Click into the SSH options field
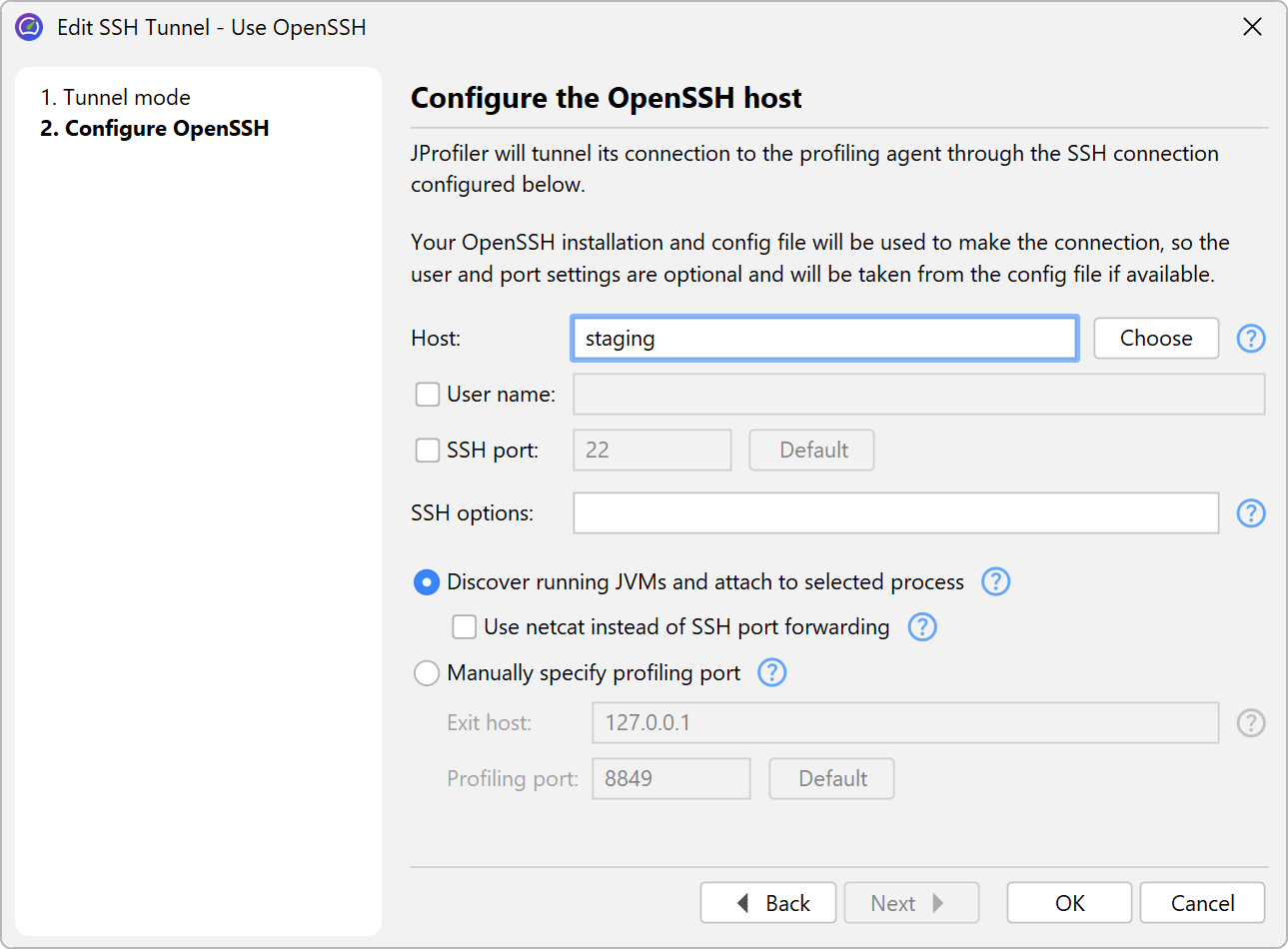 [894, 513]
